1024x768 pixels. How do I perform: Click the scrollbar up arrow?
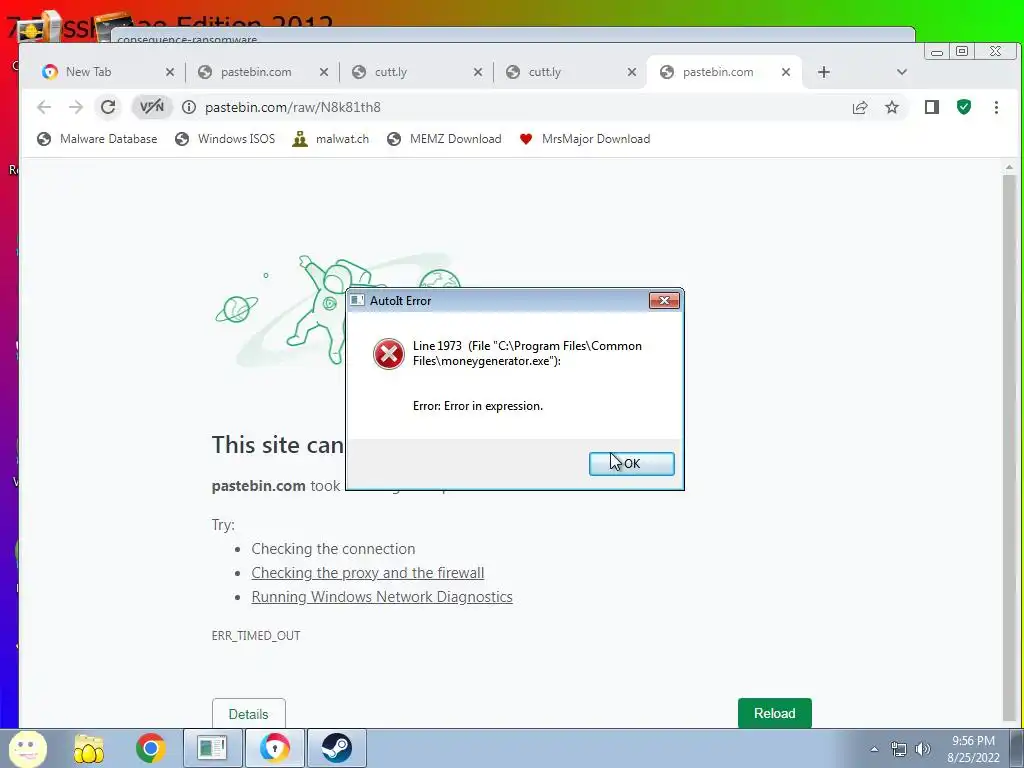tap(1010, 167)
